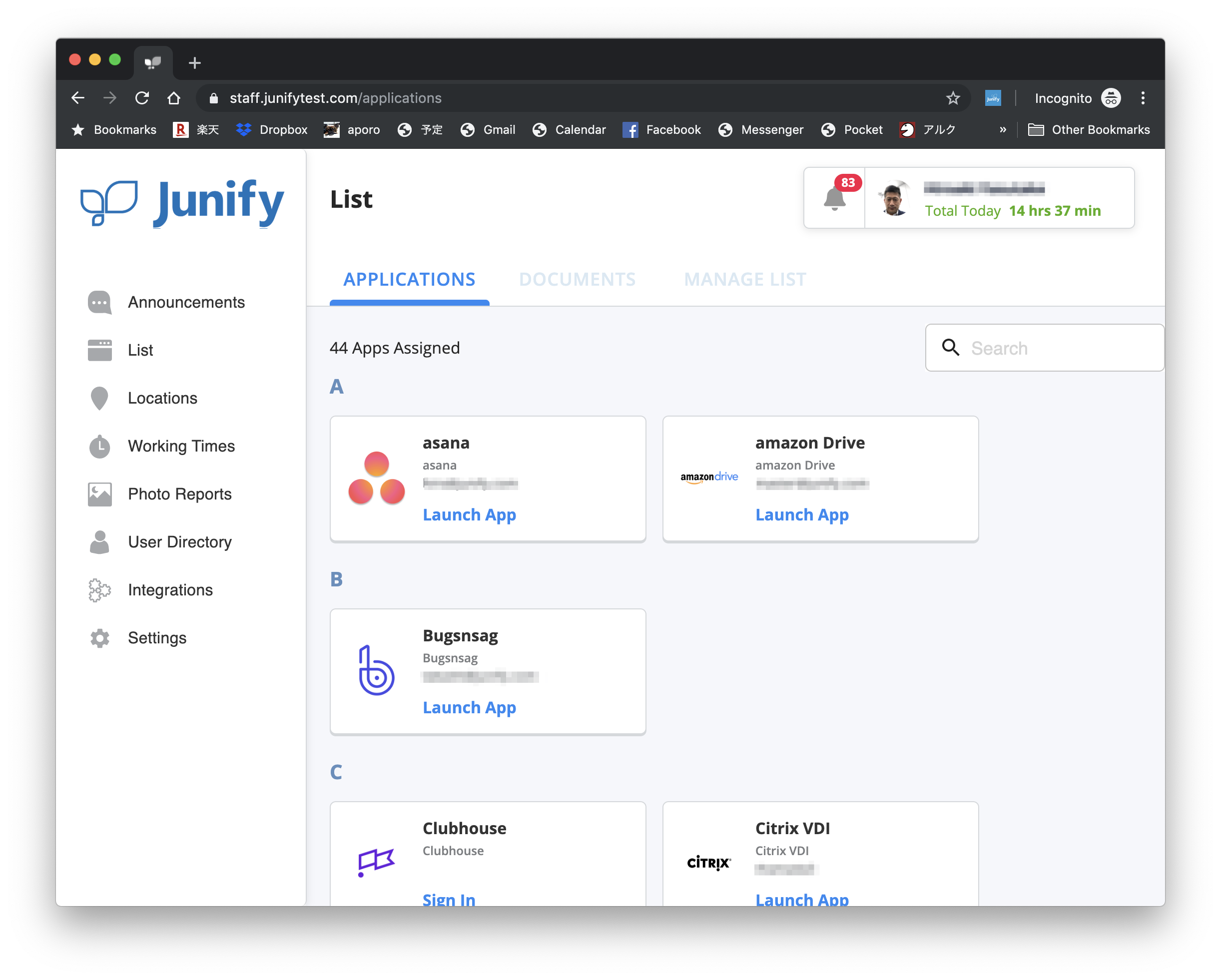
Task: Click the Integrations gears icon
Action: 99,590
